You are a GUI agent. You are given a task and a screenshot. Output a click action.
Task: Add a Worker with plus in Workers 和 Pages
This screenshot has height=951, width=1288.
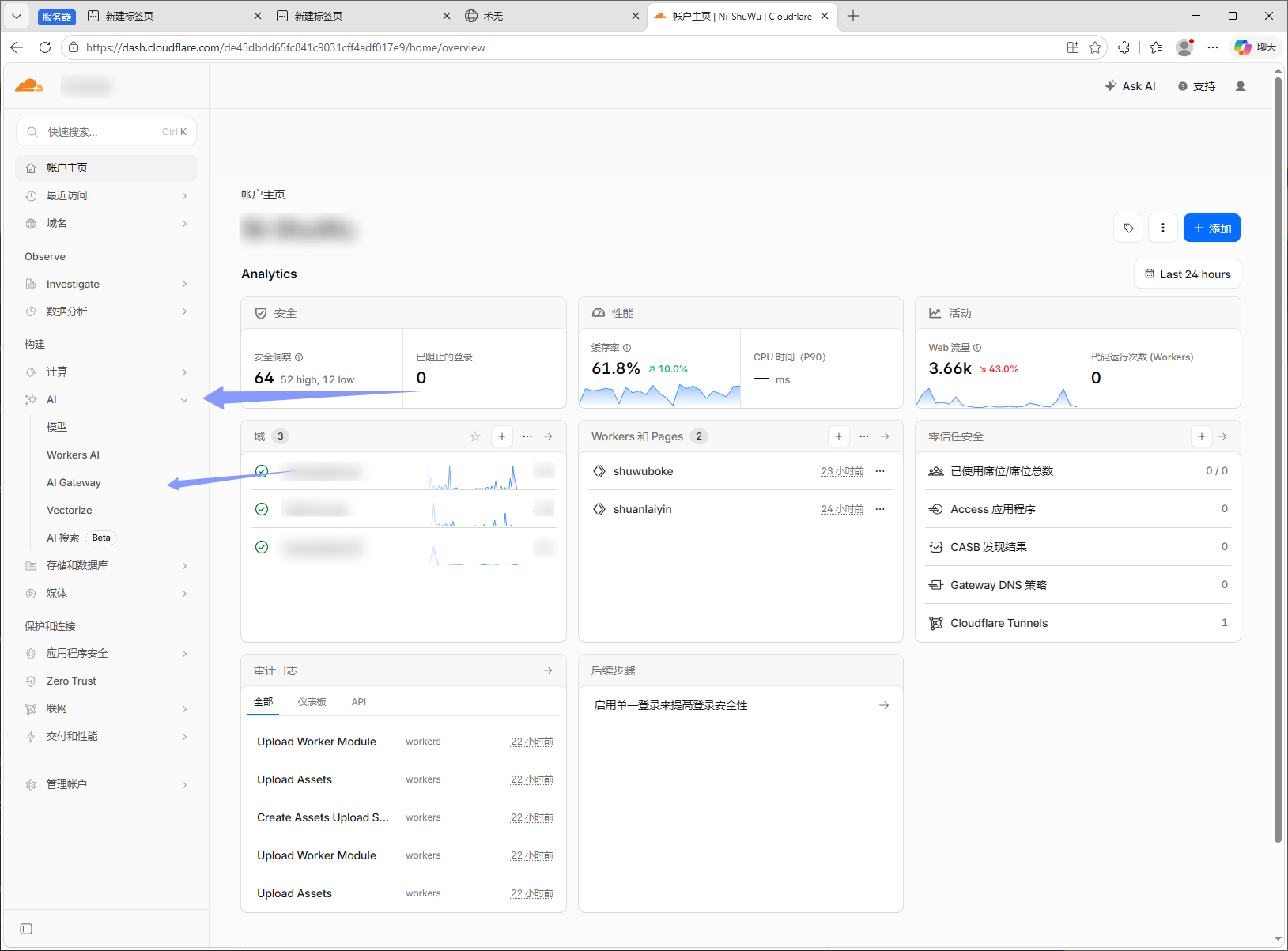[839, 436]
